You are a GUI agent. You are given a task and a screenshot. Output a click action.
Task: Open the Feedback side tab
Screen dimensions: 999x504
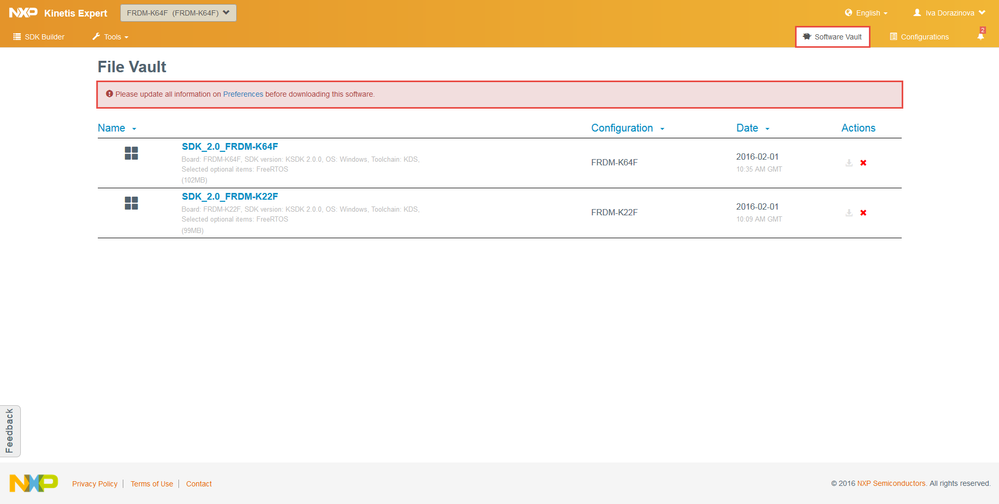(10, 431)
